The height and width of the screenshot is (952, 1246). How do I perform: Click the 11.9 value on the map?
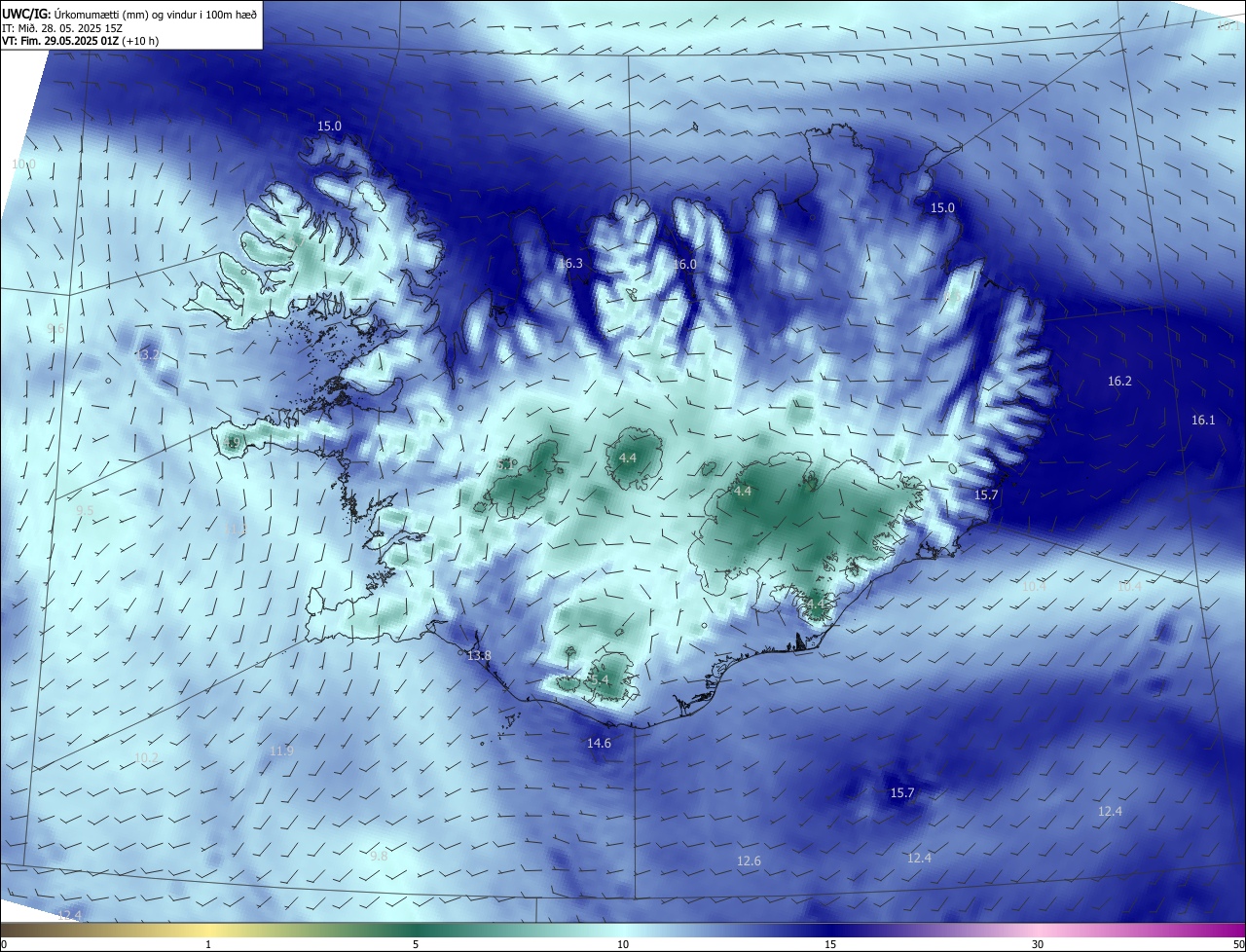281,751
